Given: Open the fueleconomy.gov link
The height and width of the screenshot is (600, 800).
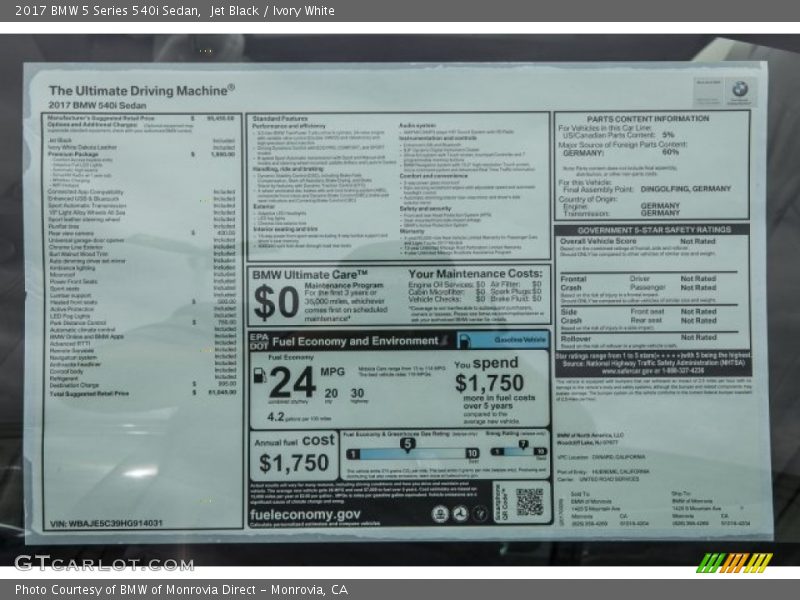Looking at the screenshot, I should click(305, 514).
